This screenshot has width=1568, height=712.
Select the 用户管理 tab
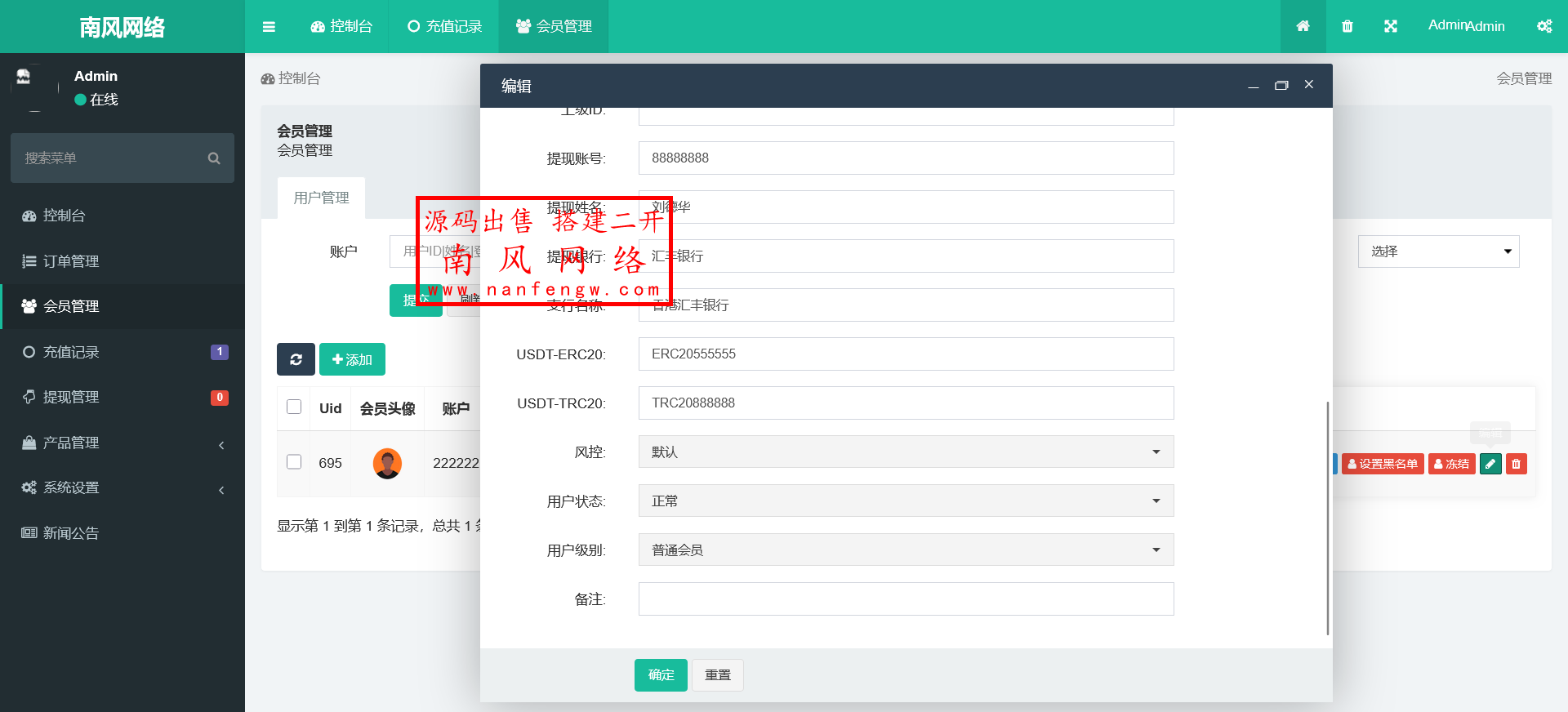[x=321, y=198]
